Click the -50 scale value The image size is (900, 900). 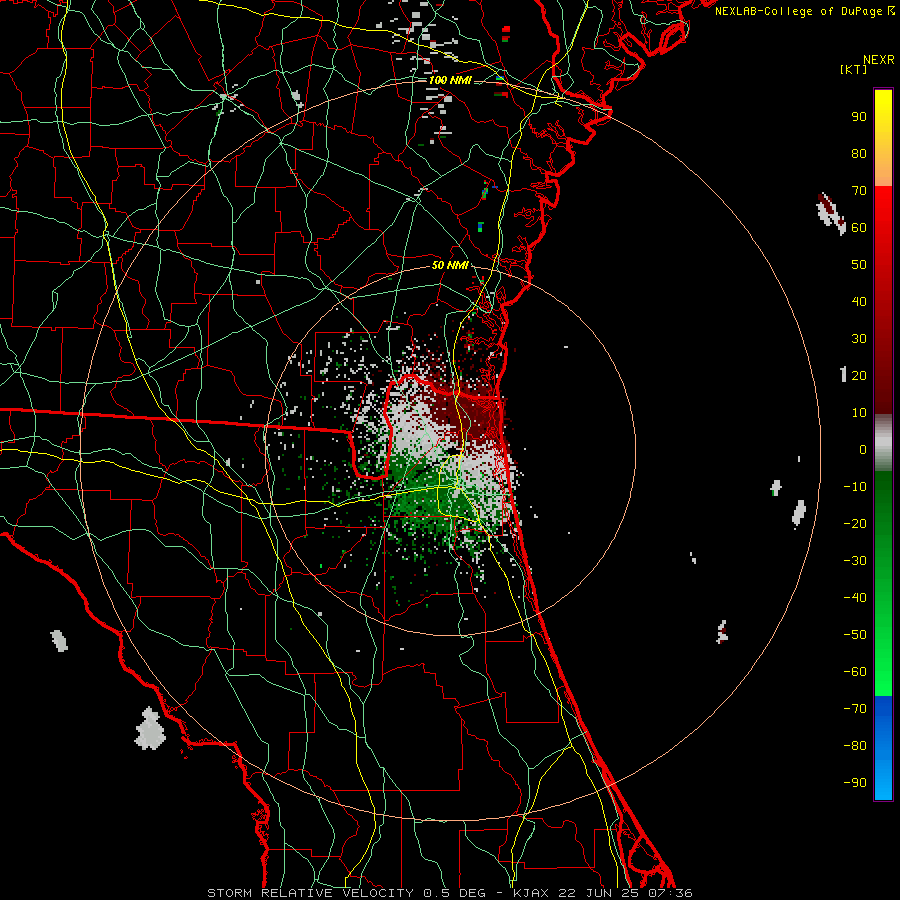(855, 635)
